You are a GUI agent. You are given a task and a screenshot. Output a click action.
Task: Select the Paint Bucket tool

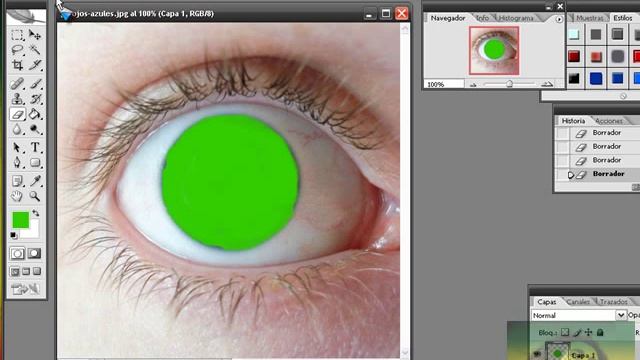click(x=35, y=114)
